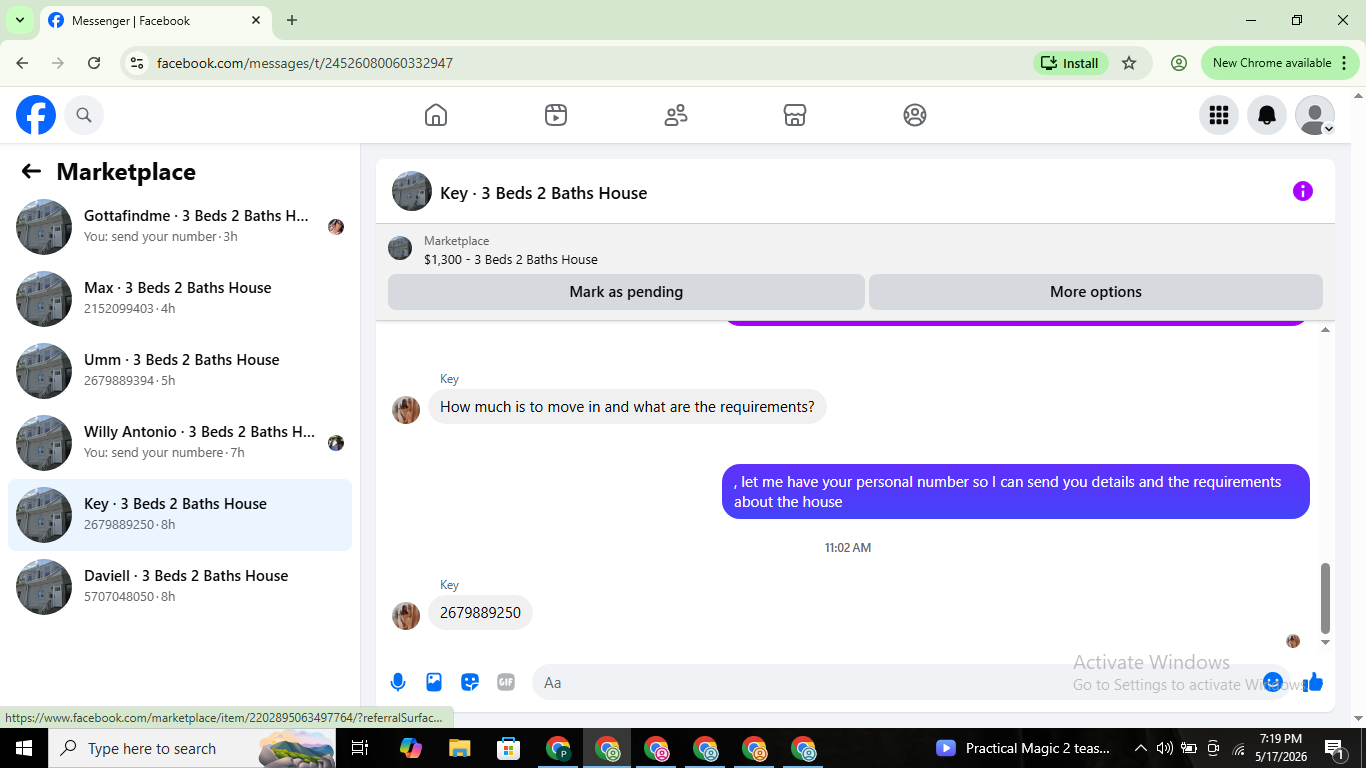
Task: Open a new Chrome tab
Action: 292,20
